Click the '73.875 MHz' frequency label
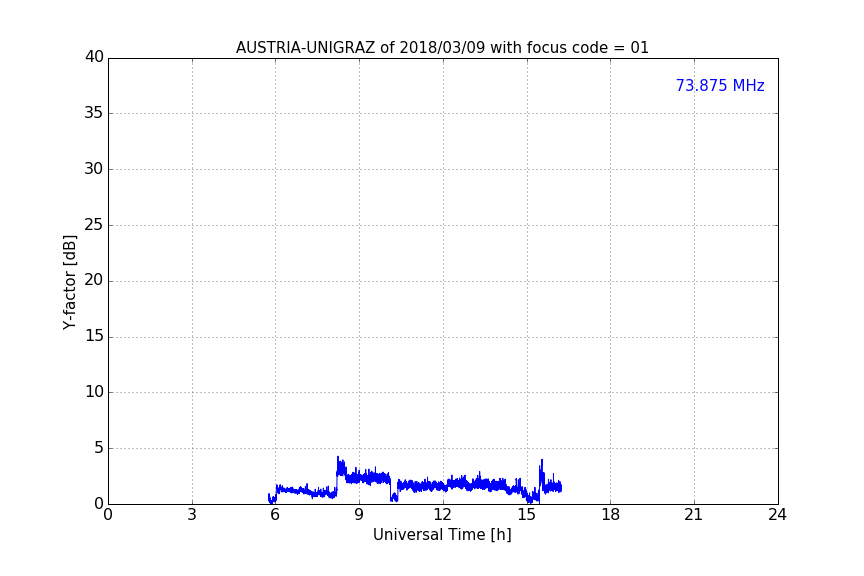 (x=720, y=85)
